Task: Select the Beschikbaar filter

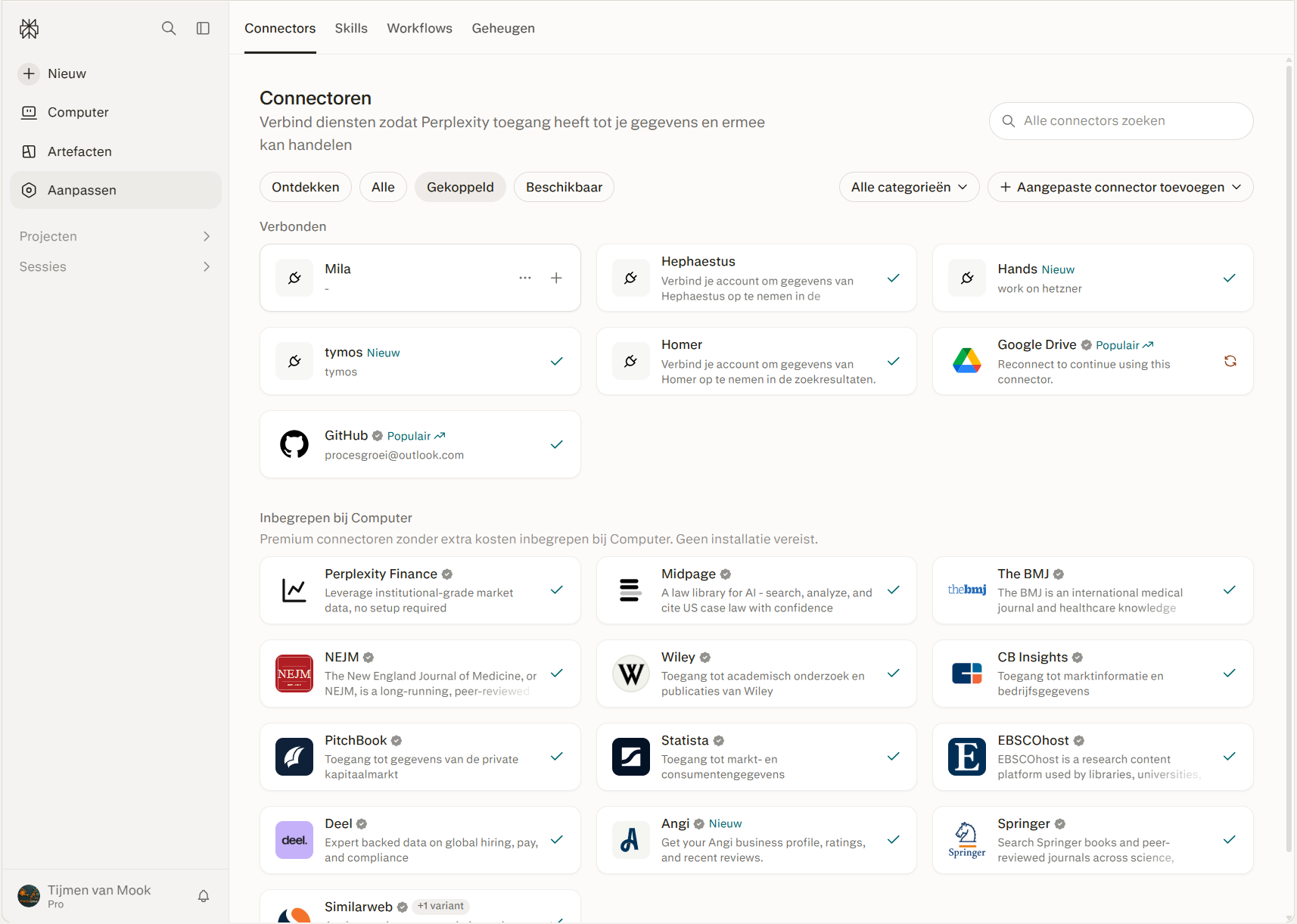Action: point(564,187)
